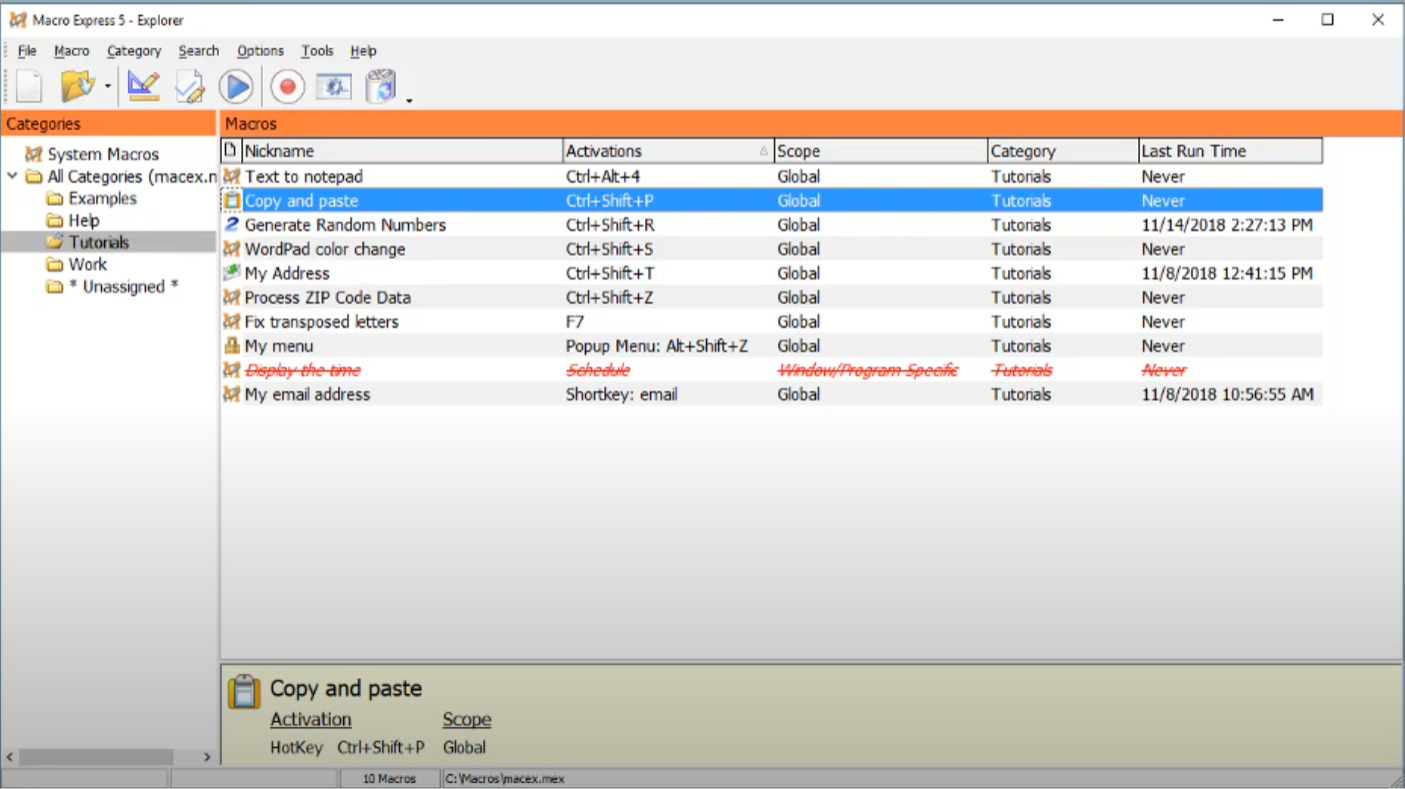Open the dropdown arrow beside the folder icon
The height and width of the screenshot is (789, 1405).
click(107, 88)
